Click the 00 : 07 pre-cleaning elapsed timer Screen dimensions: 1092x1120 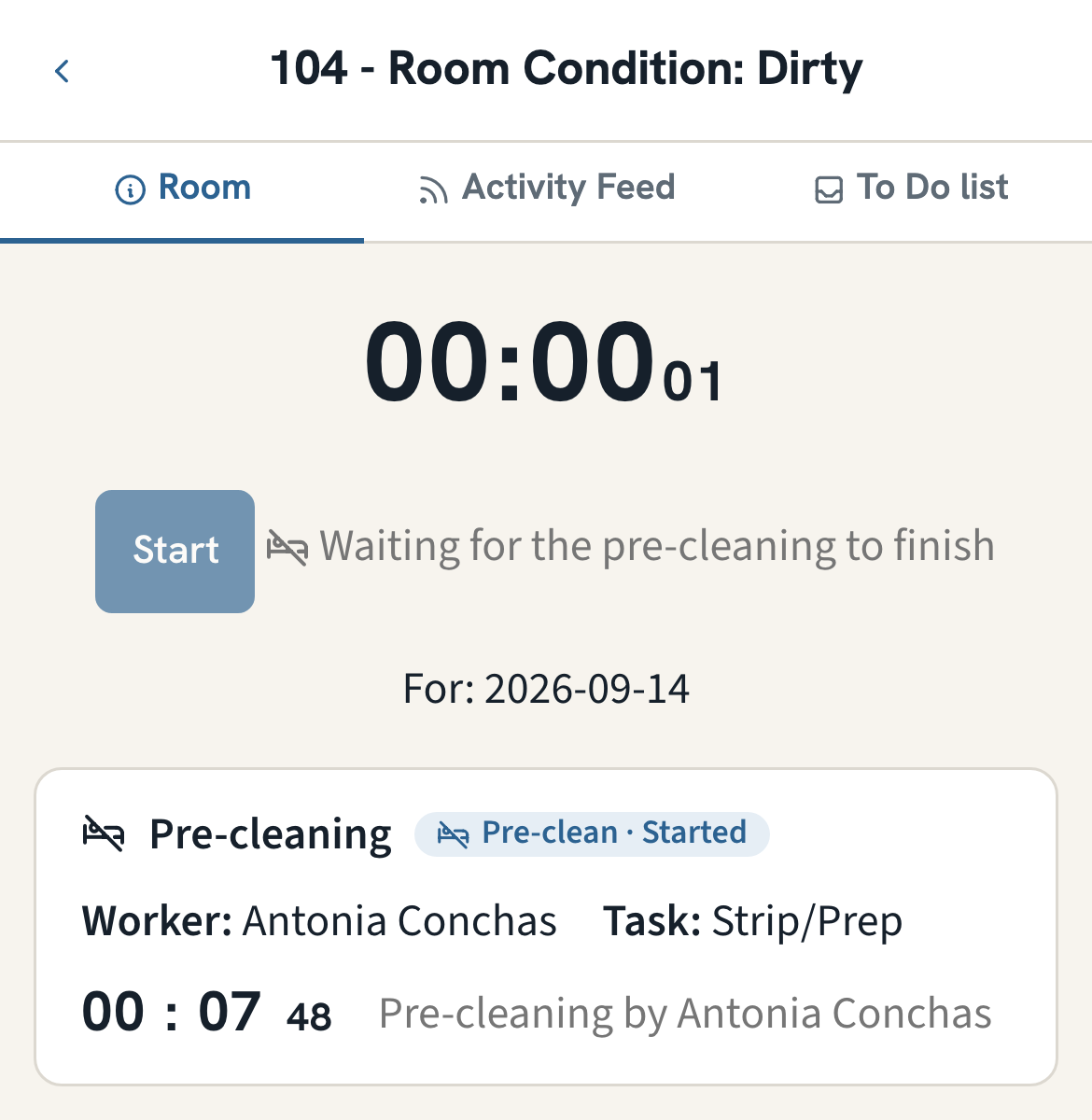(207, 1013)
